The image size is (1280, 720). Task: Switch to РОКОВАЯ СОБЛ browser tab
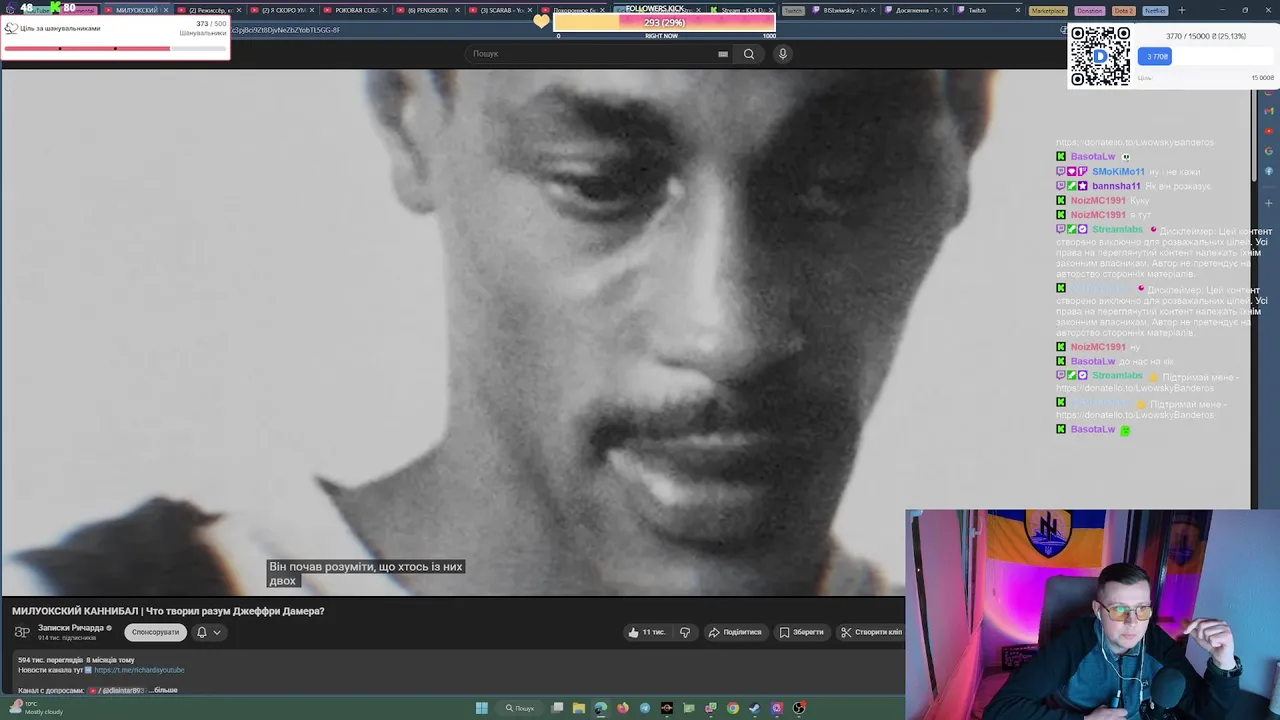point(357,10)
